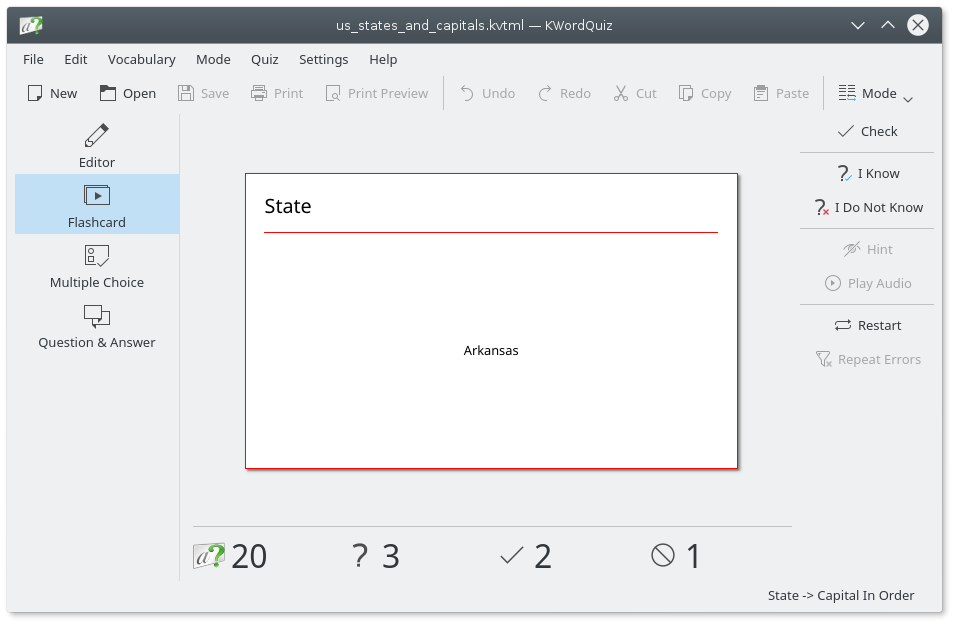
Task: Click the New document toolbar icon
Action: pyautogui.click(x=35, y=93)
